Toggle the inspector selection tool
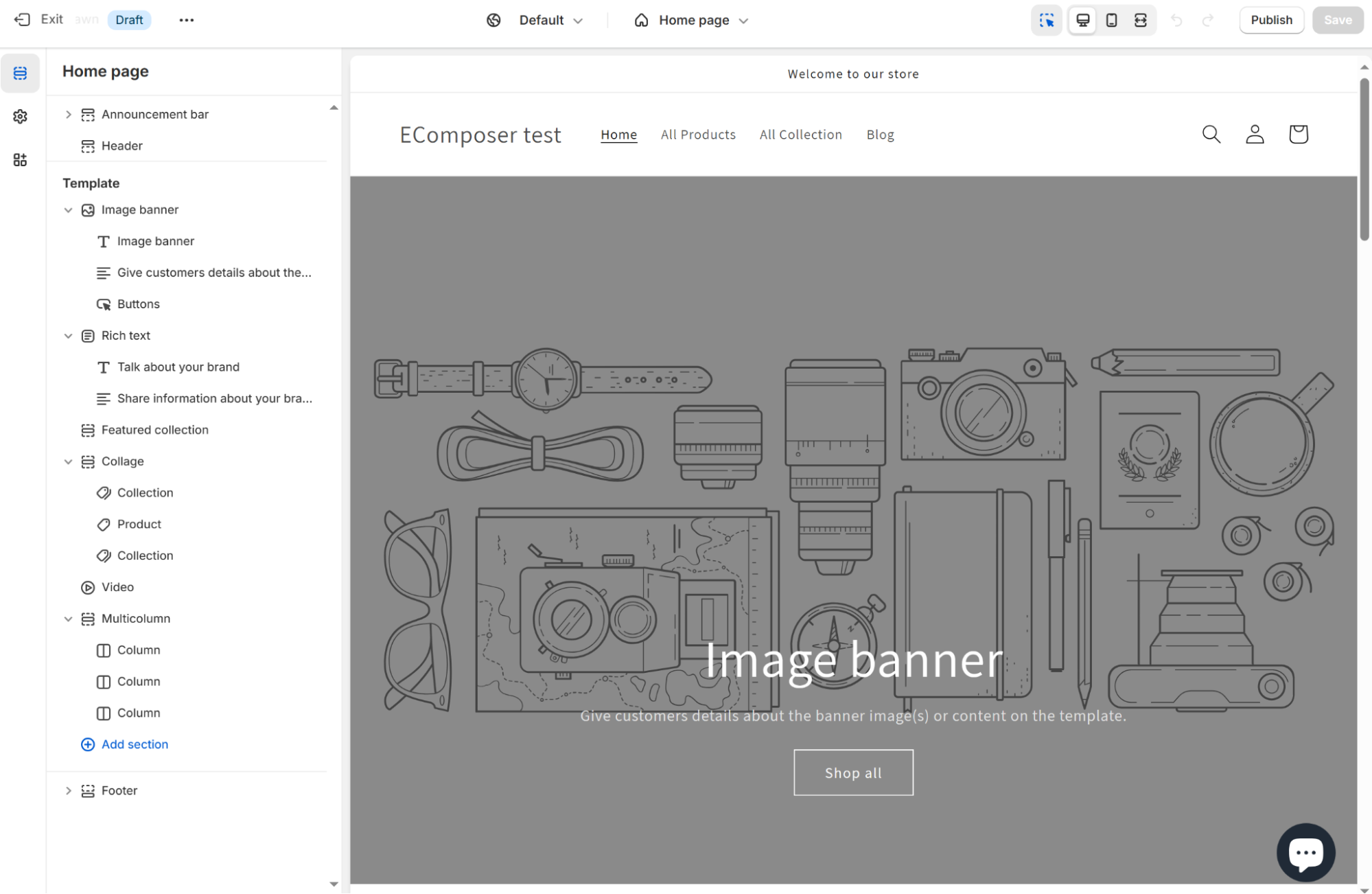Image resolution: width=1372 pixels, height=894 pixels. pos(1046,20)
